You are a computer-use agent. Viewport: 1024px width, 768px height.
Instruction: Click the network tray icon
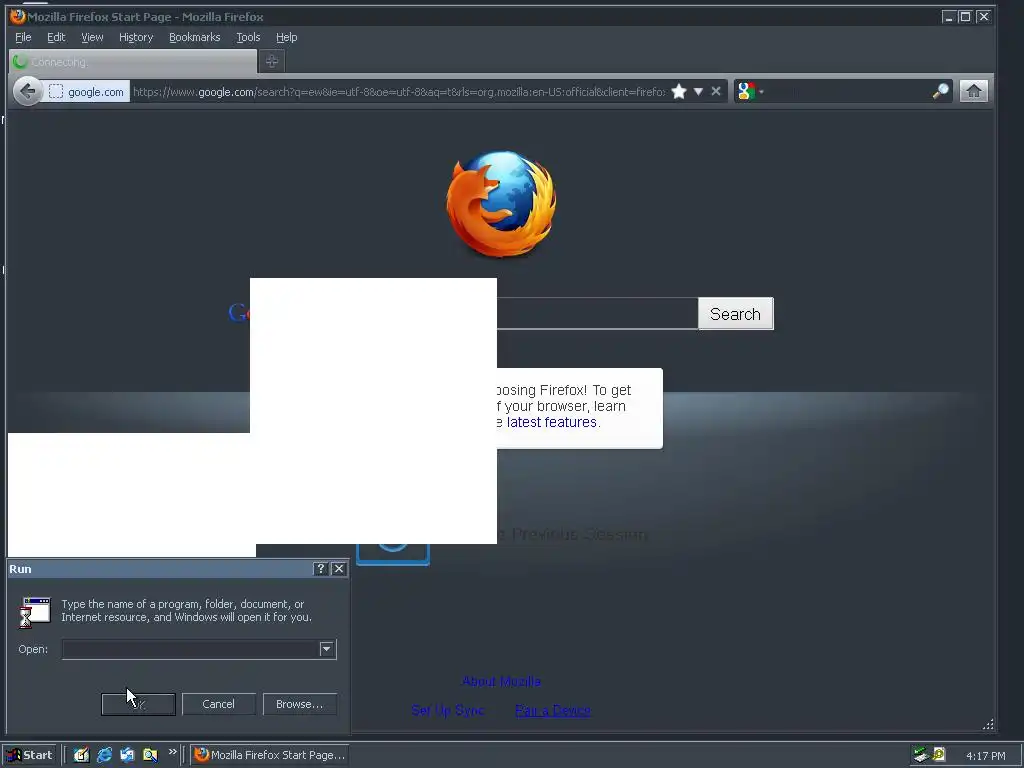pyautogui.click(x=921, y=755)
